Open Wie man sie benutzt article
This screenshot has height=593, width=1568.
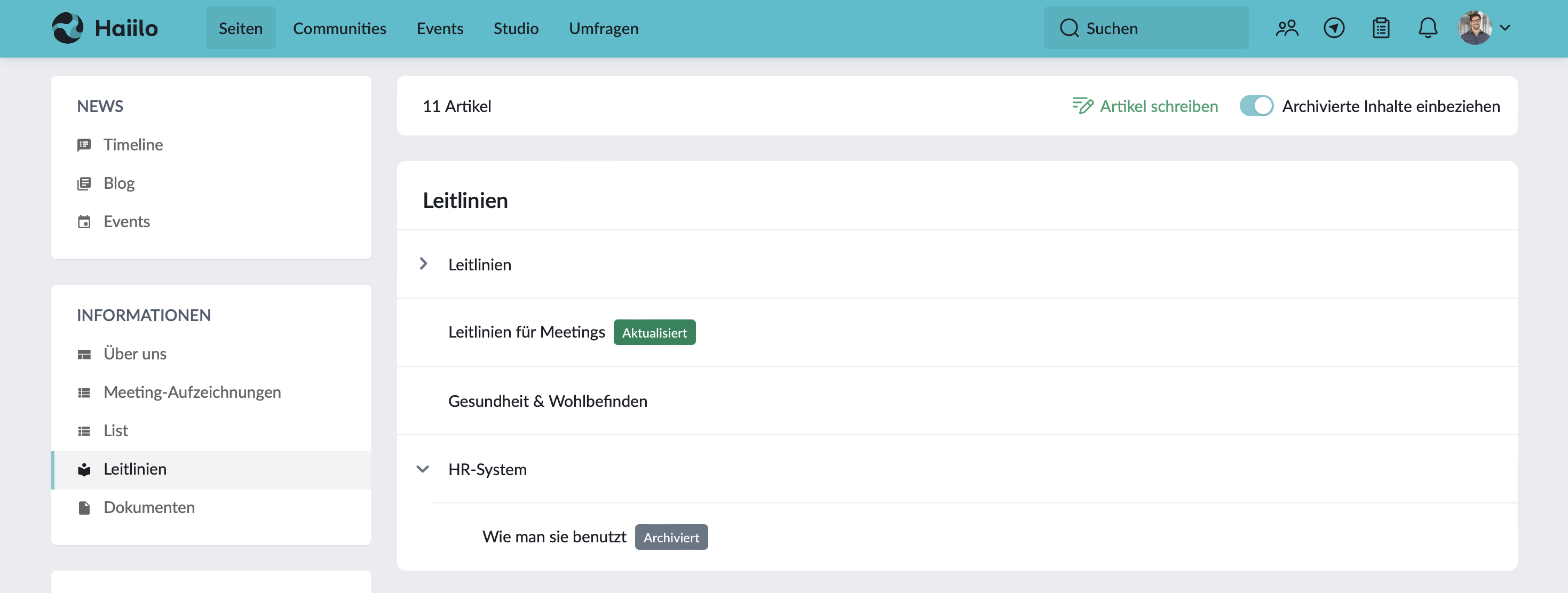click(554, 537)
